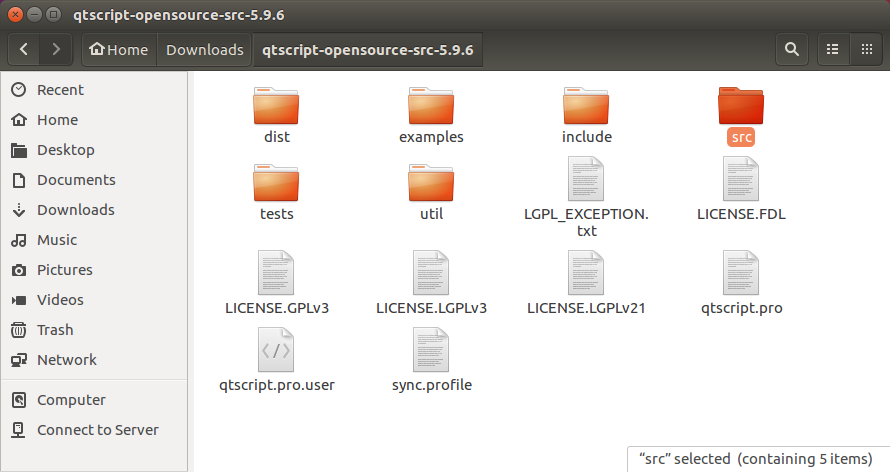The image size is (890, 472).
Task: Go back with the left arrow
Action: [24, 49]
